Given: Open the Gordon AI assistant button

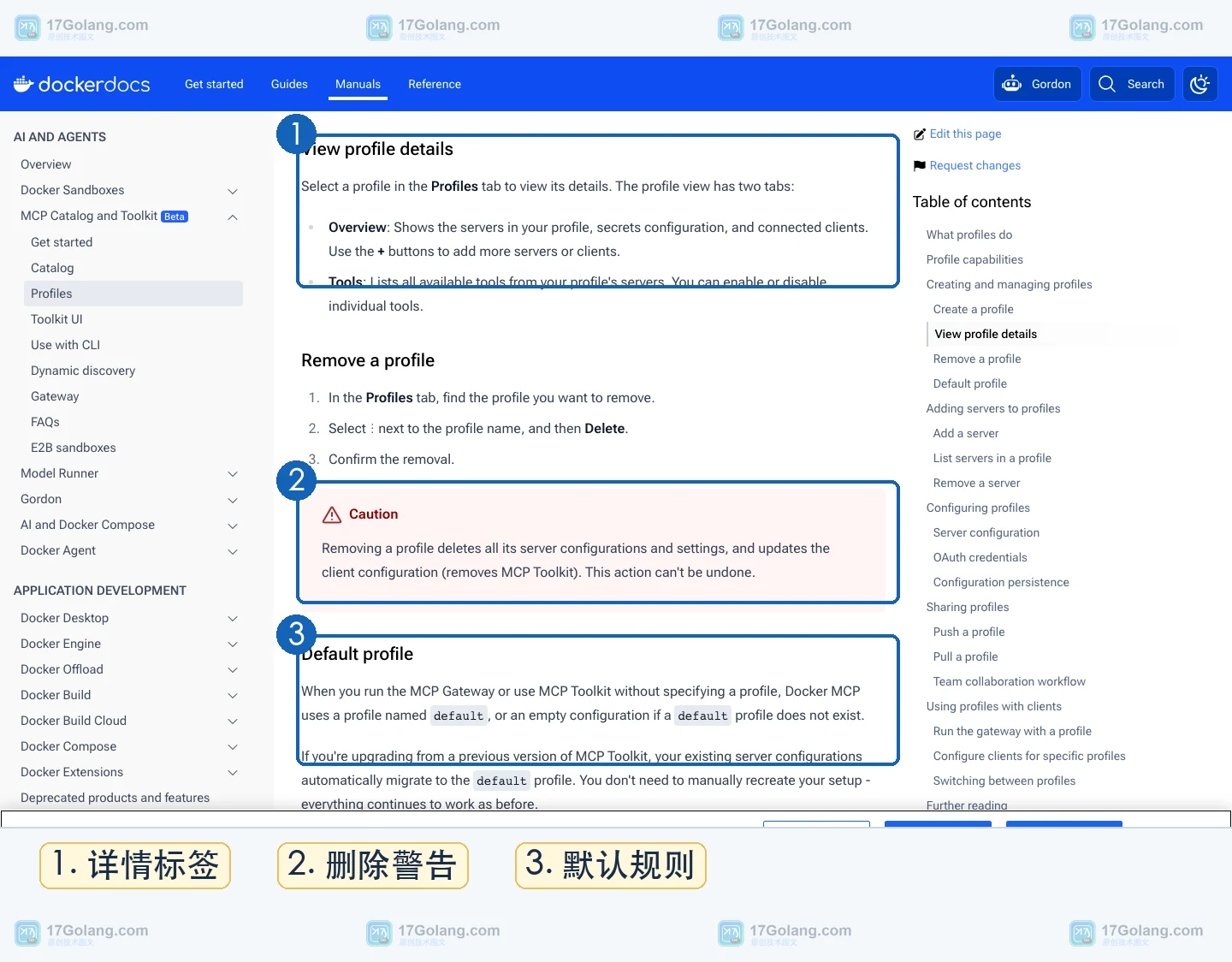Looking at the screenshot, I should (1037, 84).
